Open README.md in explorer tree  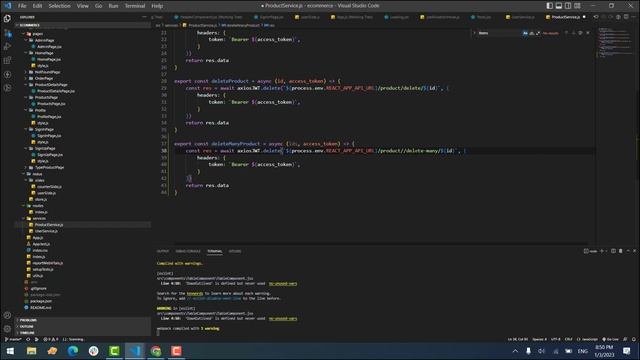(40, 307)
